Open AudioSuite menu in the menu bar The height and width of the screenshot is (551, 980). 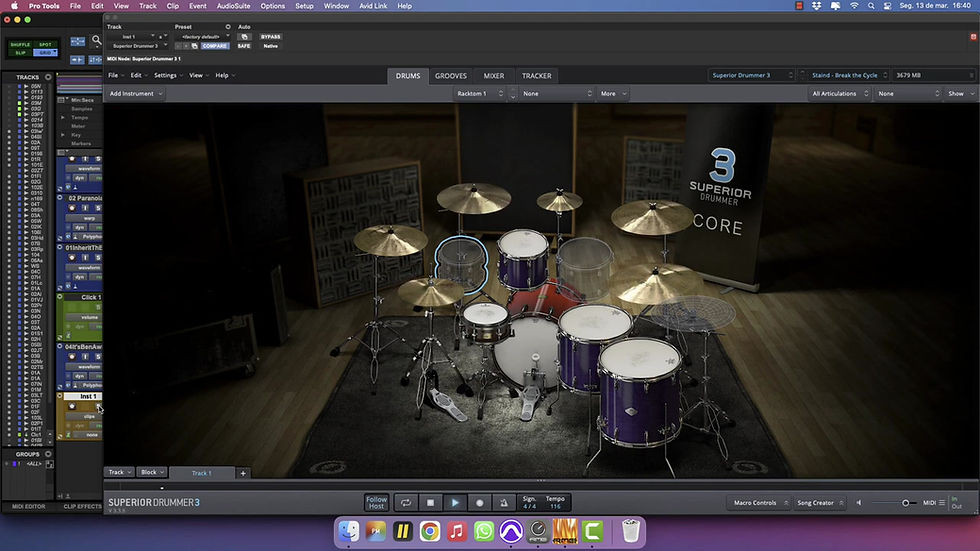pyautogui.click(x=233, y=6)
